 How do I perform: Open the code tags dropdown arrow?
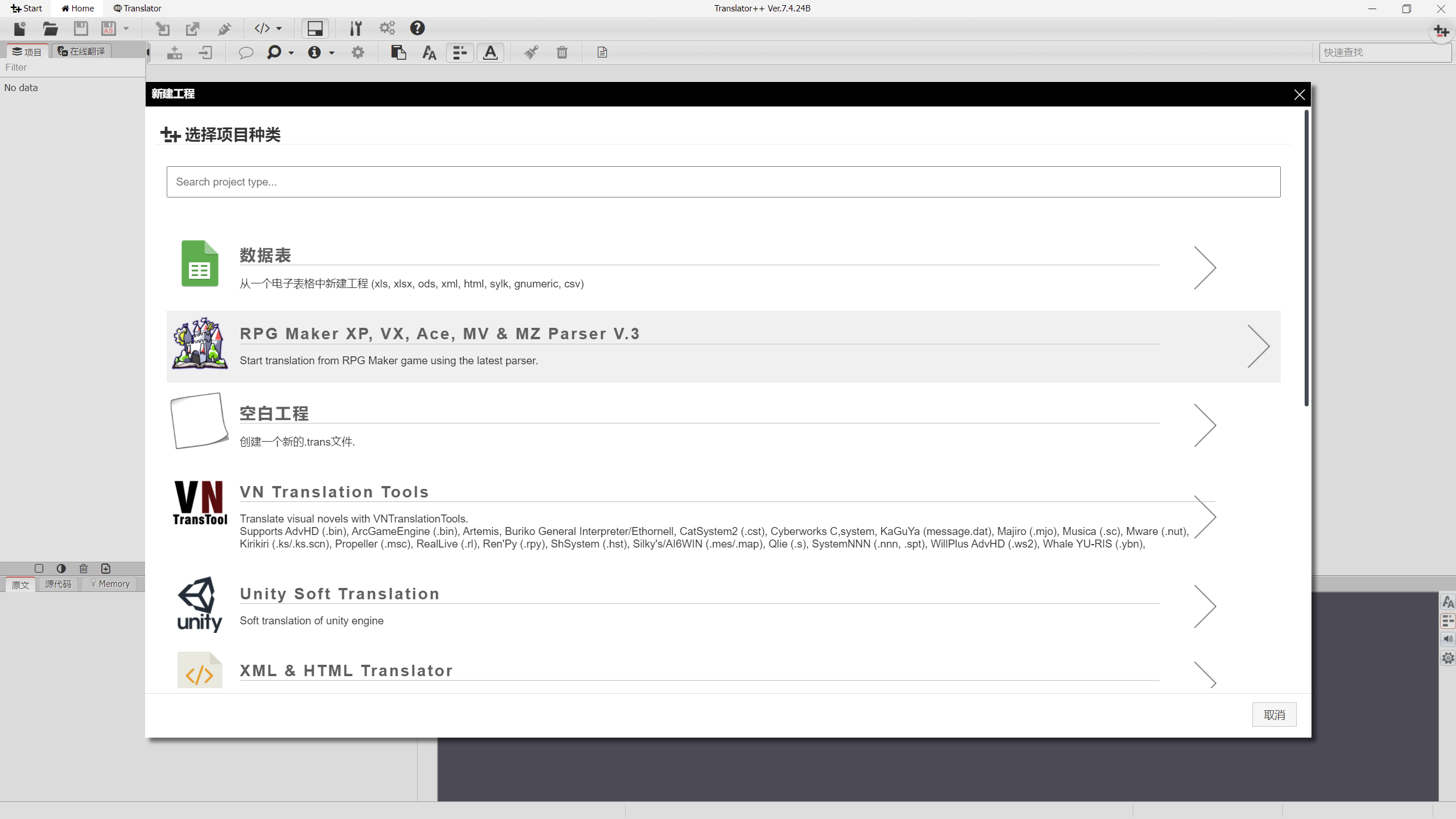pyautogui.click(x=279, y=28)
